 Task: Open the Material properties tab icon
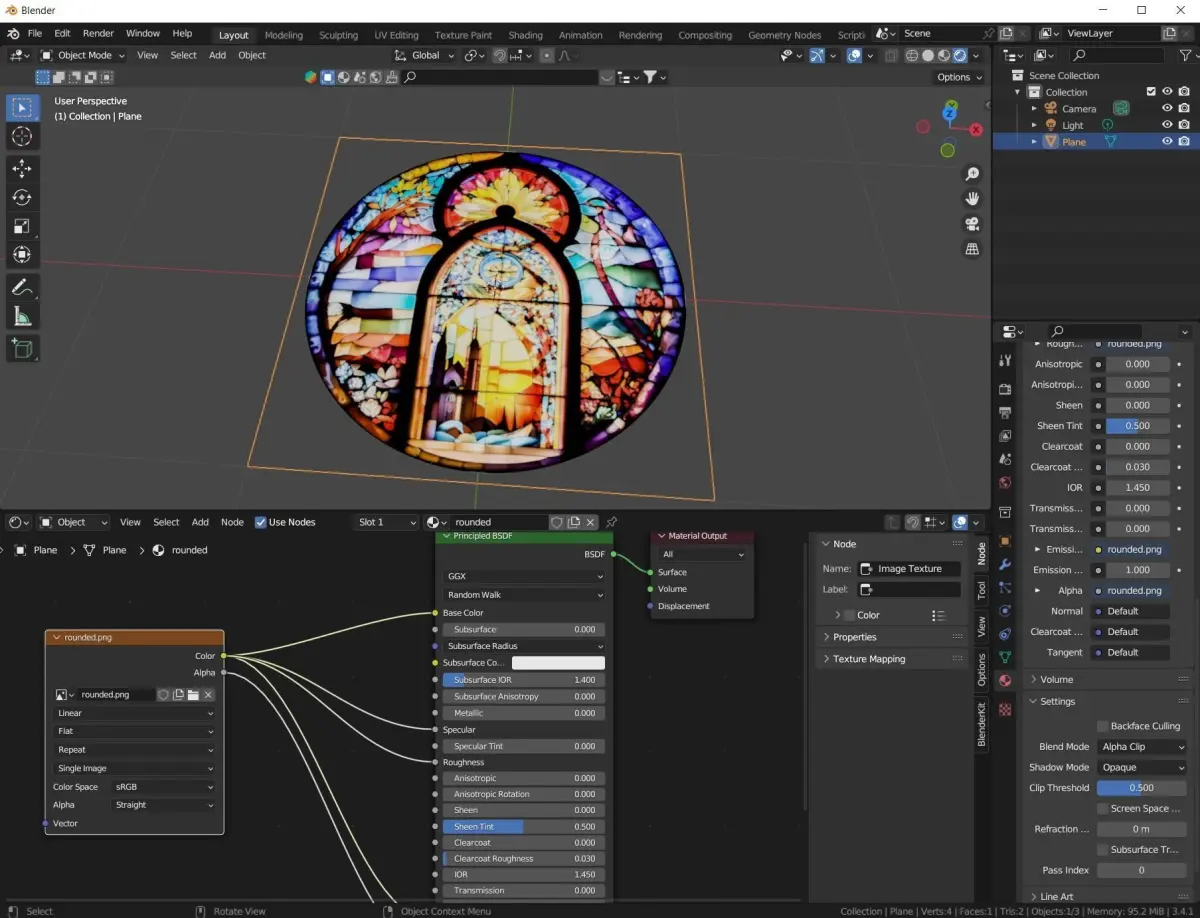pos(1005,681)
